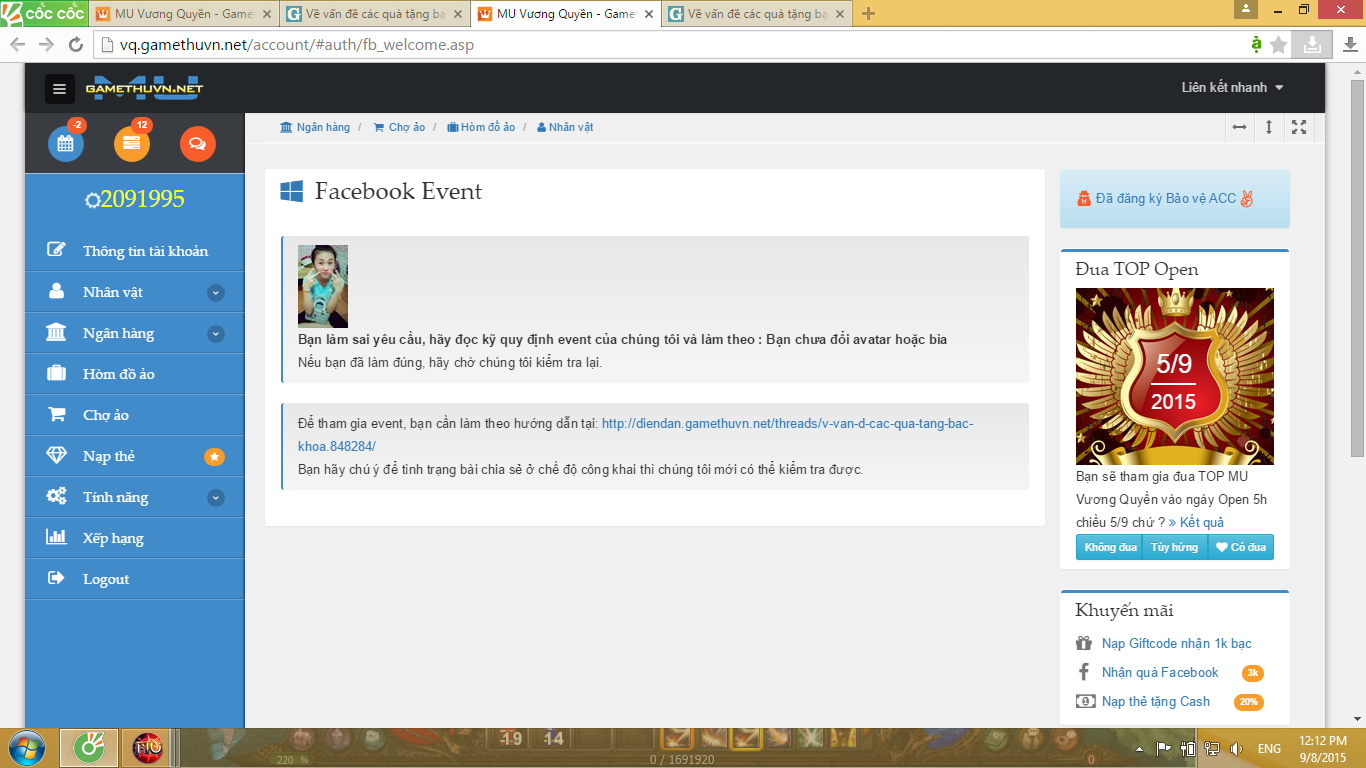Screen dimensions: 1366x768
Task: Close the active MU Vương Quyền tab
Action: 648,14
